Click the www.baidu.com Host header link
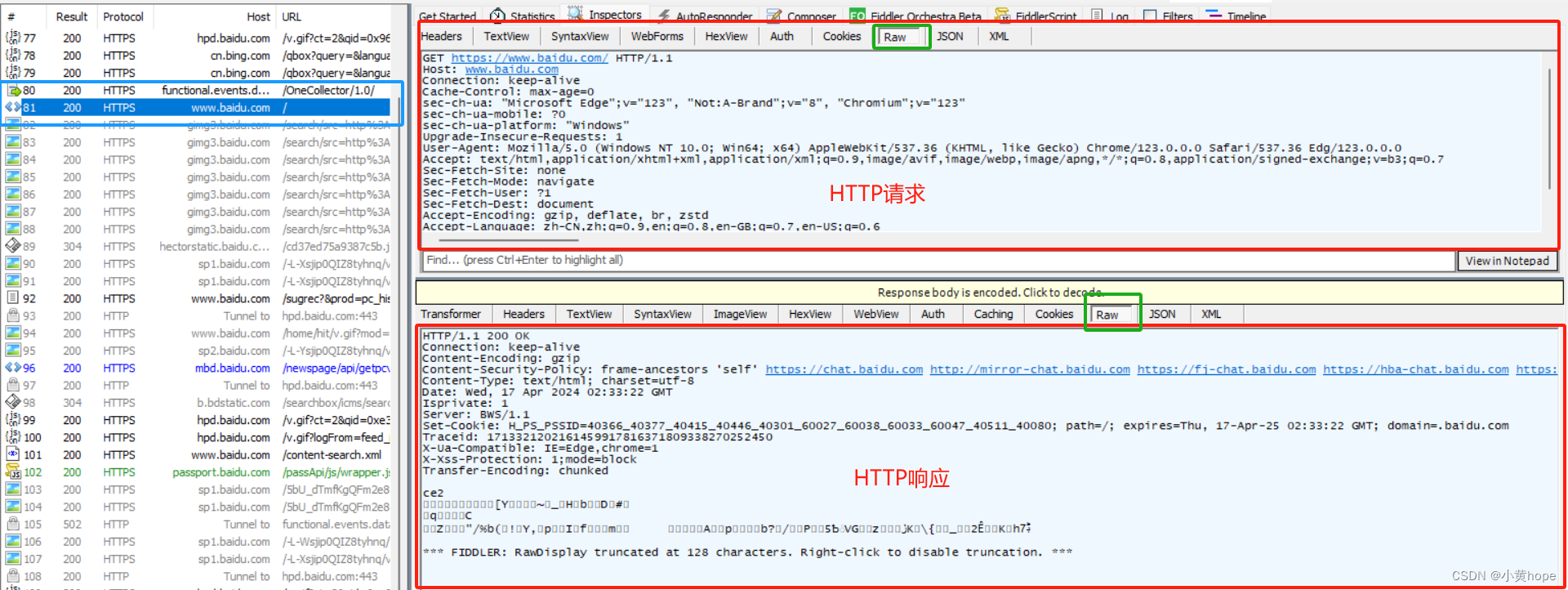1568x590 pixels. 512,69
